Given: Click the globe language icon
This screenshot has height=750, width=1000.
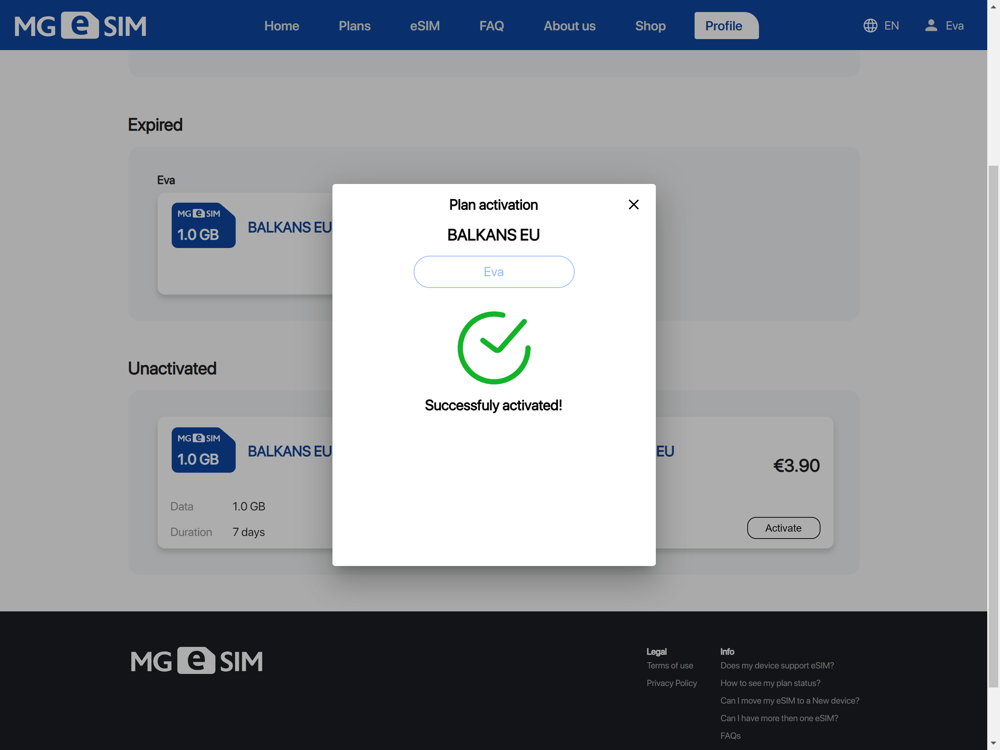Looking at the screenshot, I should [x=870, y=26].
